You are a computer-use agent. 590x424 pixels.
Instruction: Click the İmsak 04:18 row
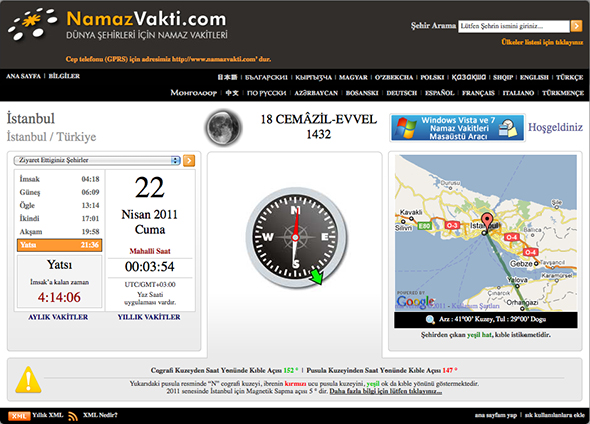(59, 179)
